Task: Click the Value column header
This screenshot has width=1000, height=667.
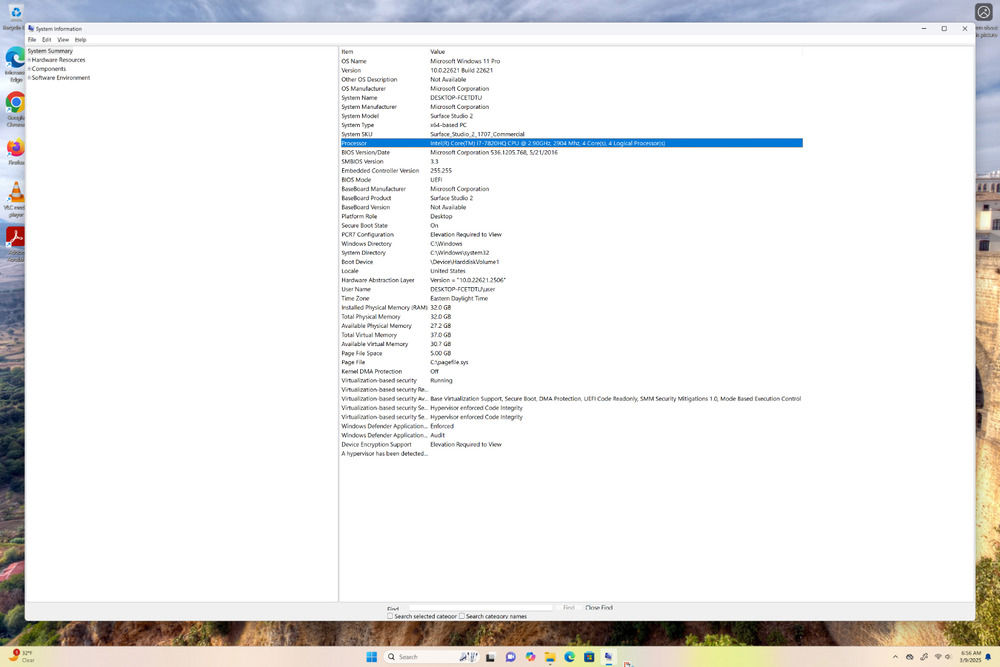Action: point(615,52)
